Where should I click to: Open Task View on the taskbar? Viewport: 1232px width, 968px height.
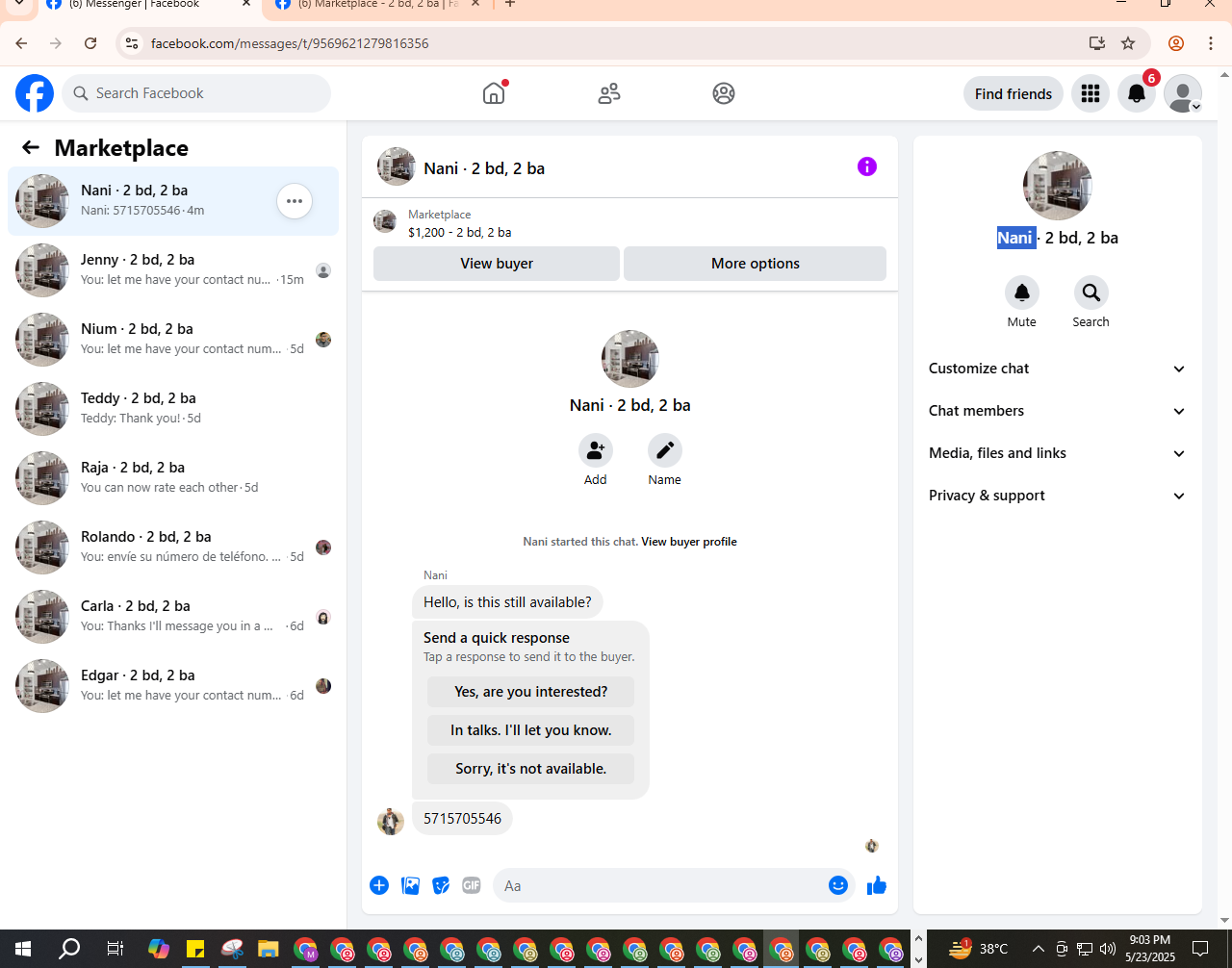click(115, 949)
